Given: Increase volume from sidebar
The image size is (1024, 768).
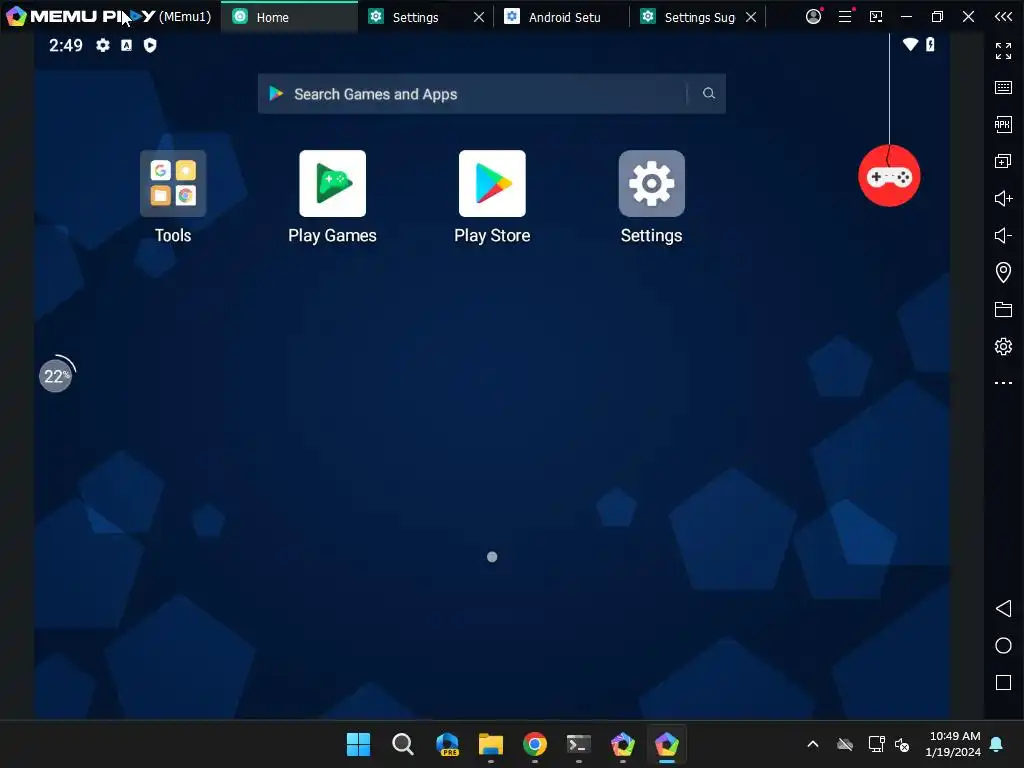Looking at the screenshot, I should coord(1003,198).
